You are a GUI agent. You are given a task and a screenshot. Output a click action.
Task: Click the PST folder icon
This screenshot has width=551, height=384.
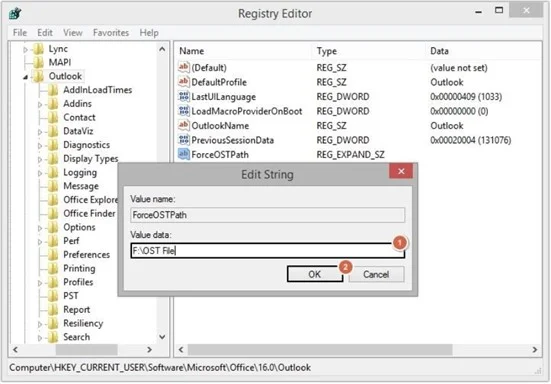click(53, 296)
